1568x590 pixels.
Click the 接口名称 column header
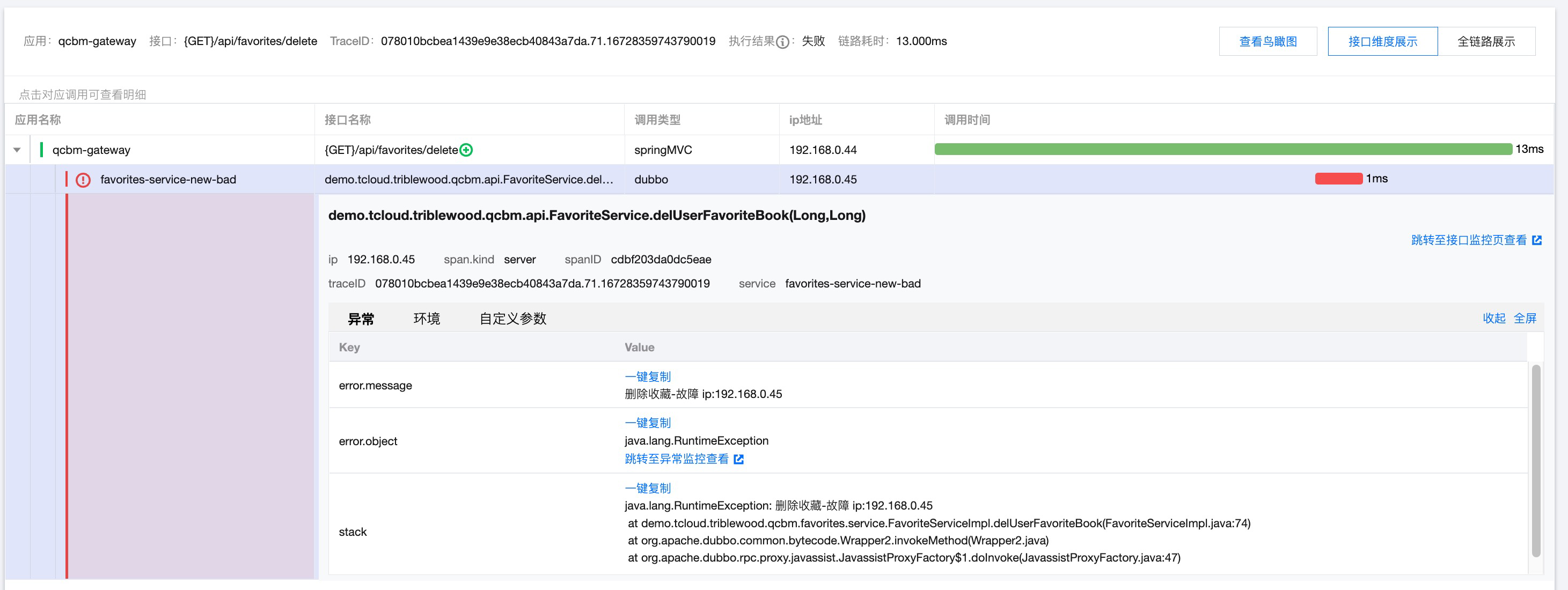[x=348, y=120]
